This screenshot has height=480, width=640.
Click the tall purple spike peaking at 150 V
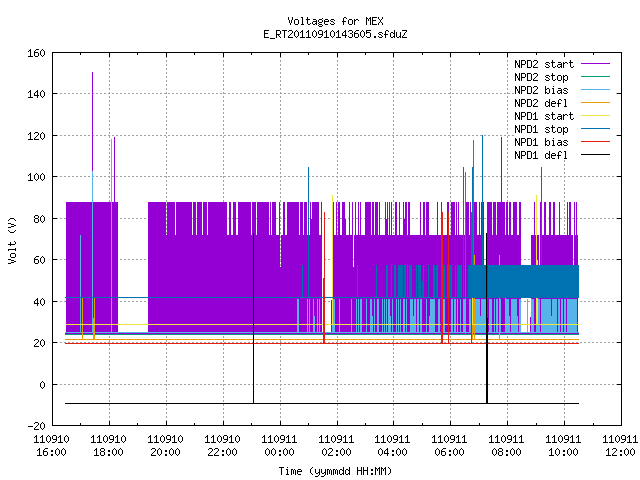(x=93, y=122)
